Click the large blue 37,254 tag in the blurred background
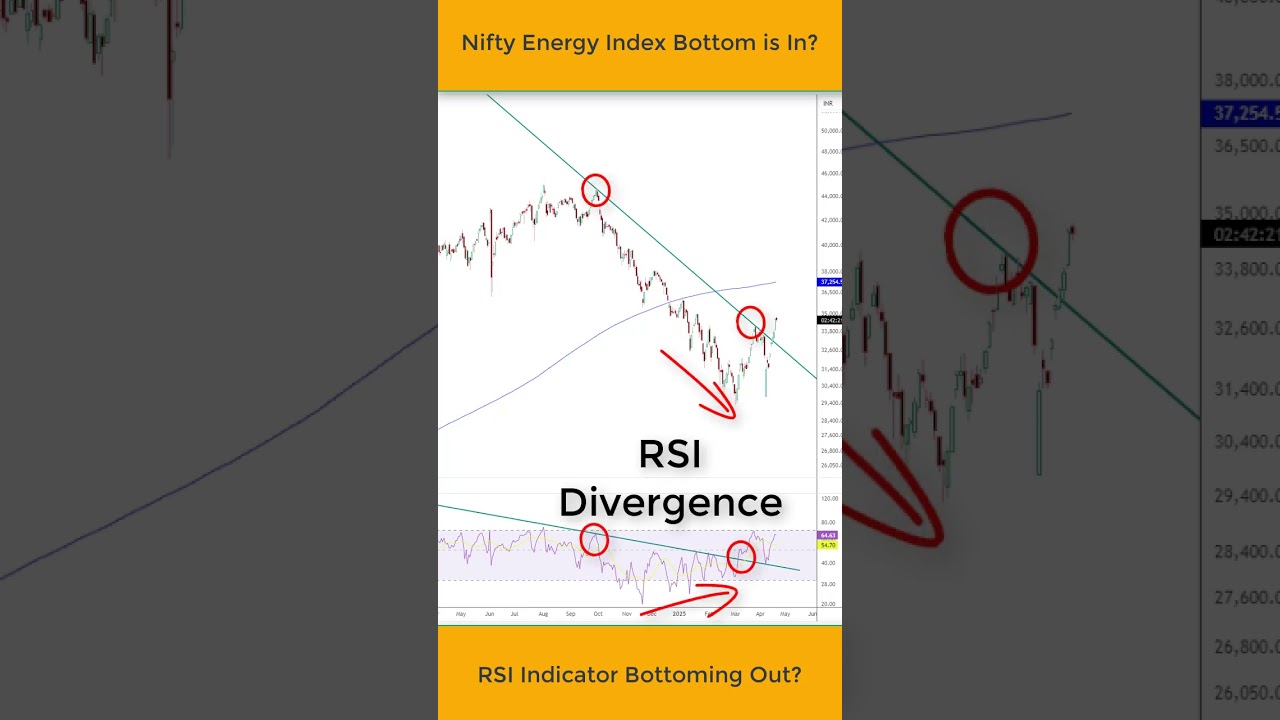This screenshot has width=1280, height=720. pos(1240,114)
